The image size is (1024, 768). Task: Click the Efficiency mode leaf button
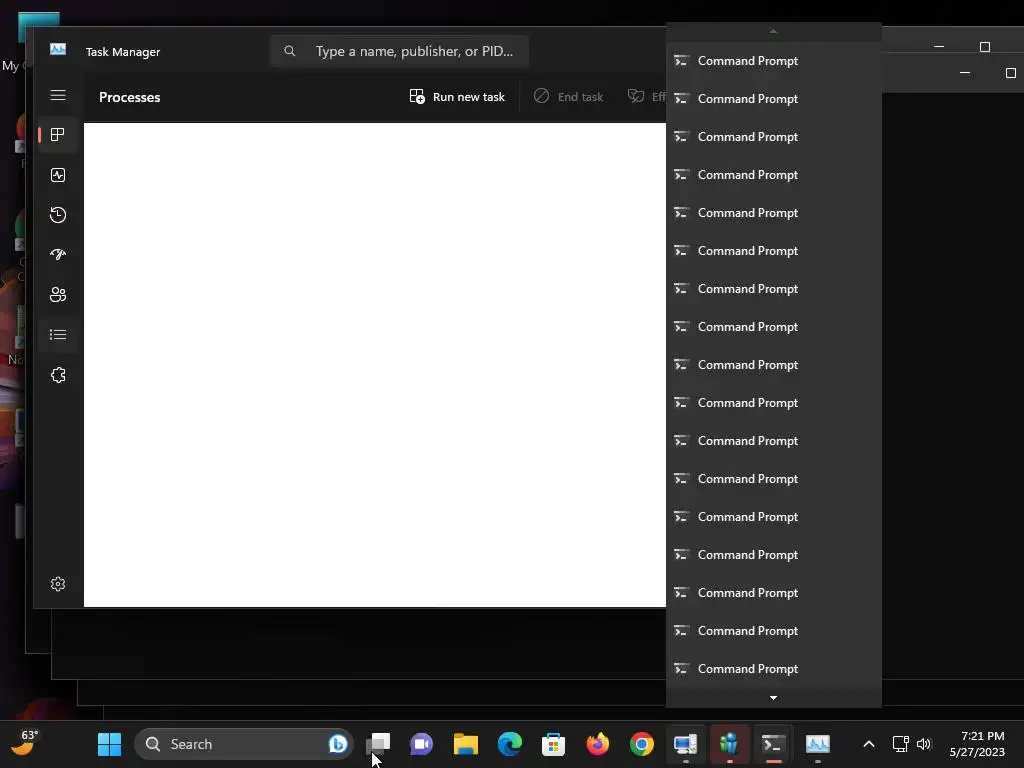tap(647, 97)
